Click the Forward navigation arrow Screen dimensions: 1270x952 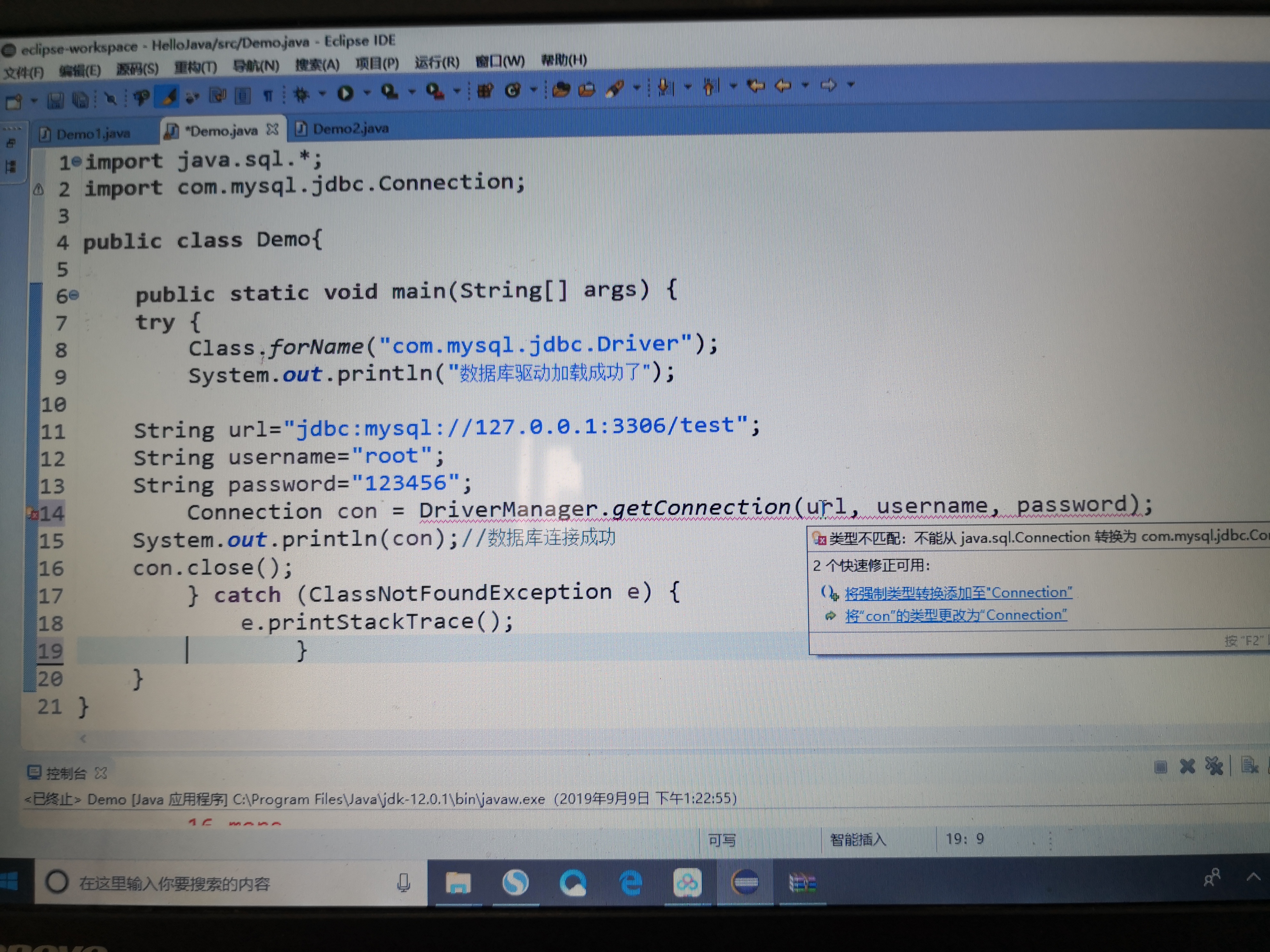829,85
